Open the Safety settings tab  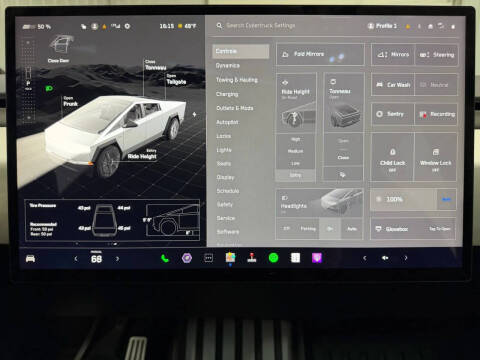(225, 205)
